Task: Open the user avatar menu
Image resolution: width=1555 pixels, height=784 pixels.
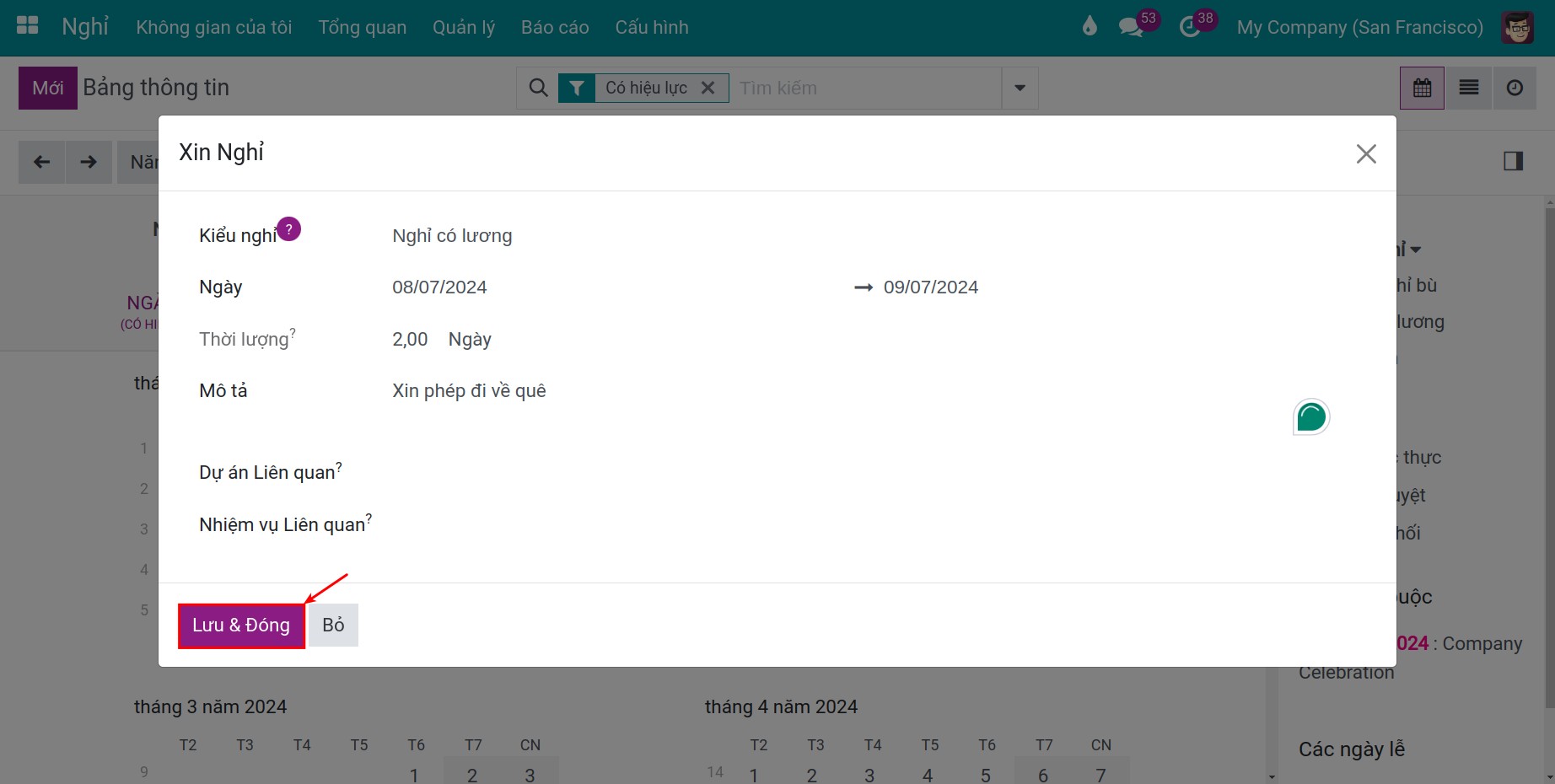Action: [x=1517, y=28]
